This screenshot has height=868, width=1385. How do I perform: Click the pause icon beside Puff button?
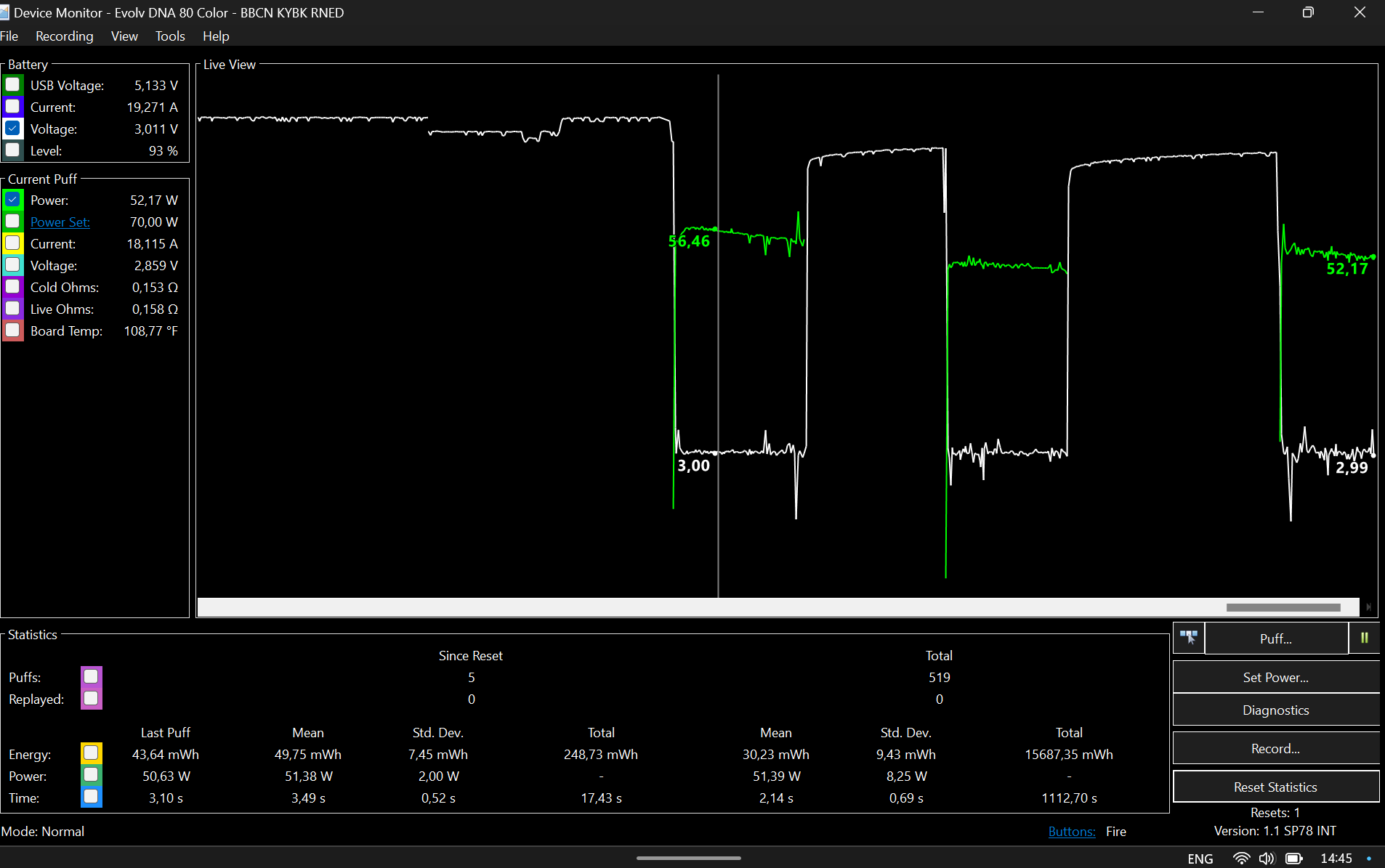pyautogui.click(x=1364, y=638)
